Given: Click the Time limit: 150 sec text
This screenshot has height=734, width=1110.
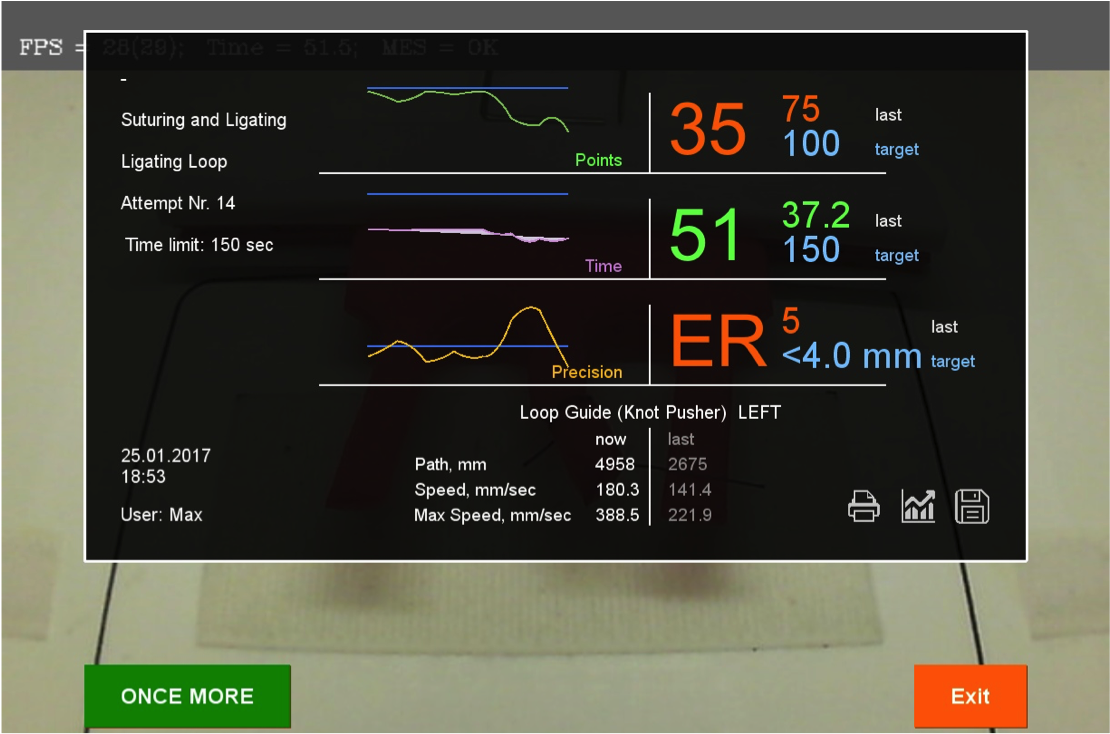Looking at the screenshot, I should tap(199, 245).
